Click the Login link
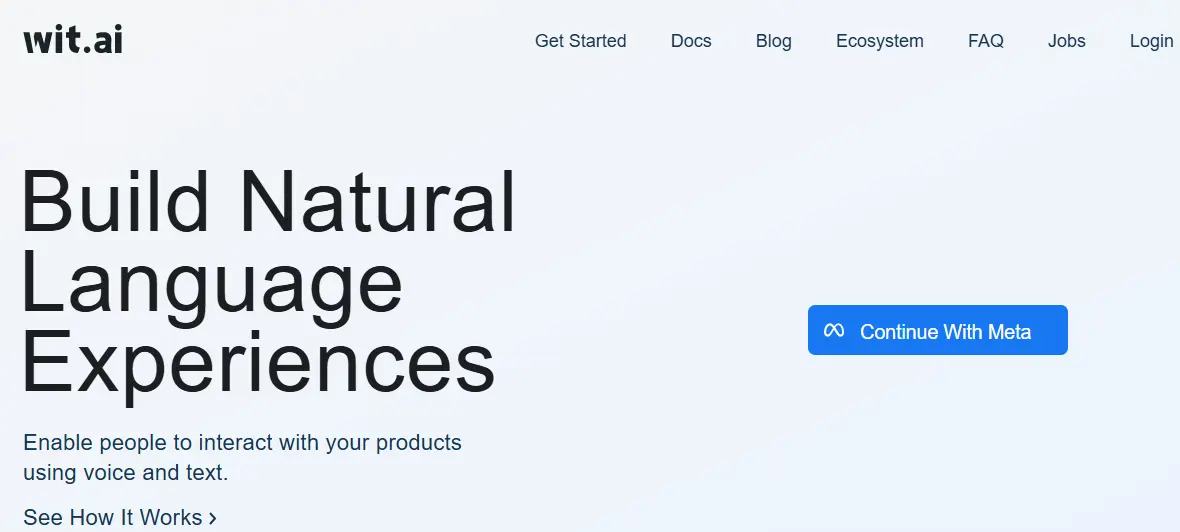This screenshot has width=1180, height=532. point(1151,41)
